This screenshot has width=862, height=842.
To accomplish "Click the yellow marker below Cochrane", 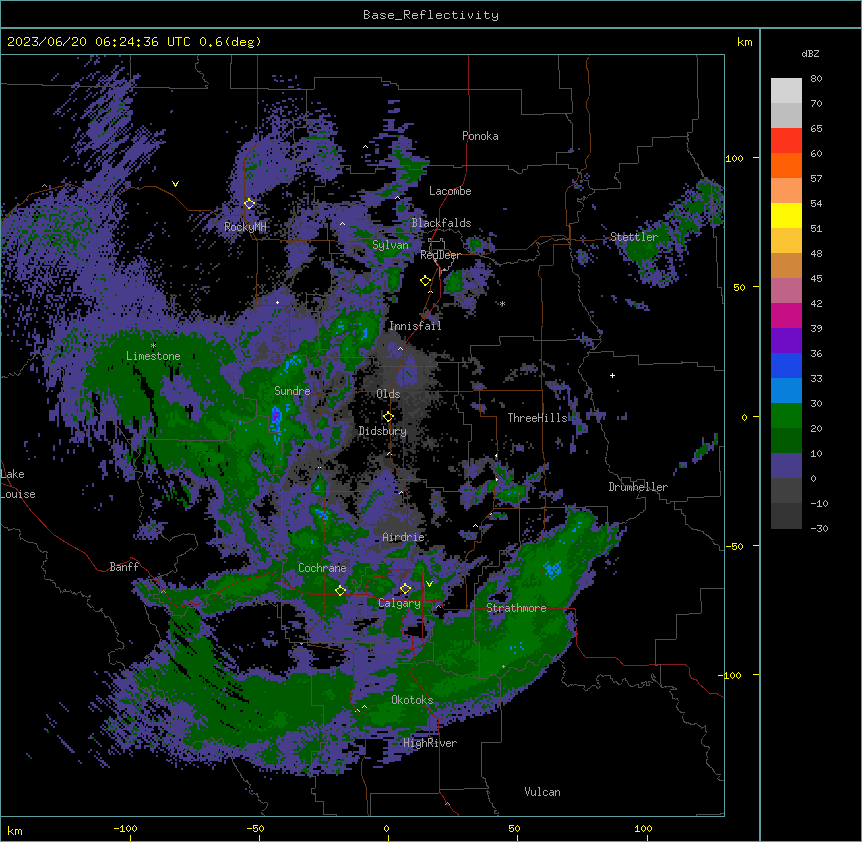I will tap(340, 590).
